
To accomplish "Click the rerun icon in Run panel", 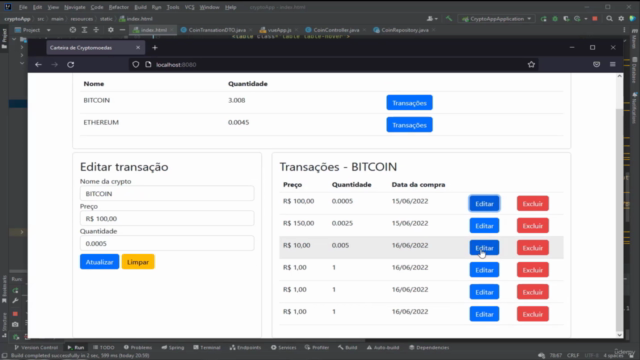I will pos(15,291).
